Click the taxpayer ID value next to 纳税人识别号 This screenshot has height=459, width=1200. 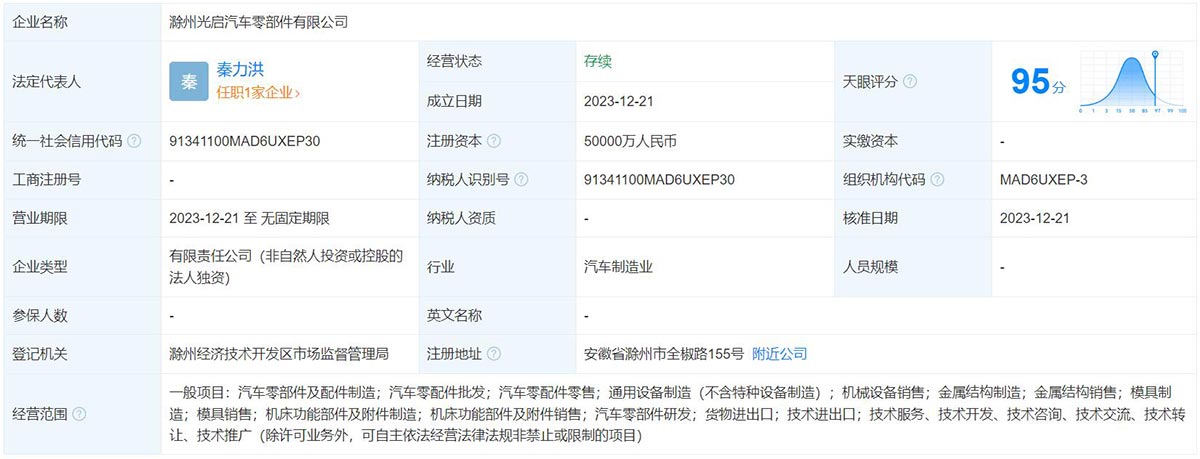[x=659, y=180]
